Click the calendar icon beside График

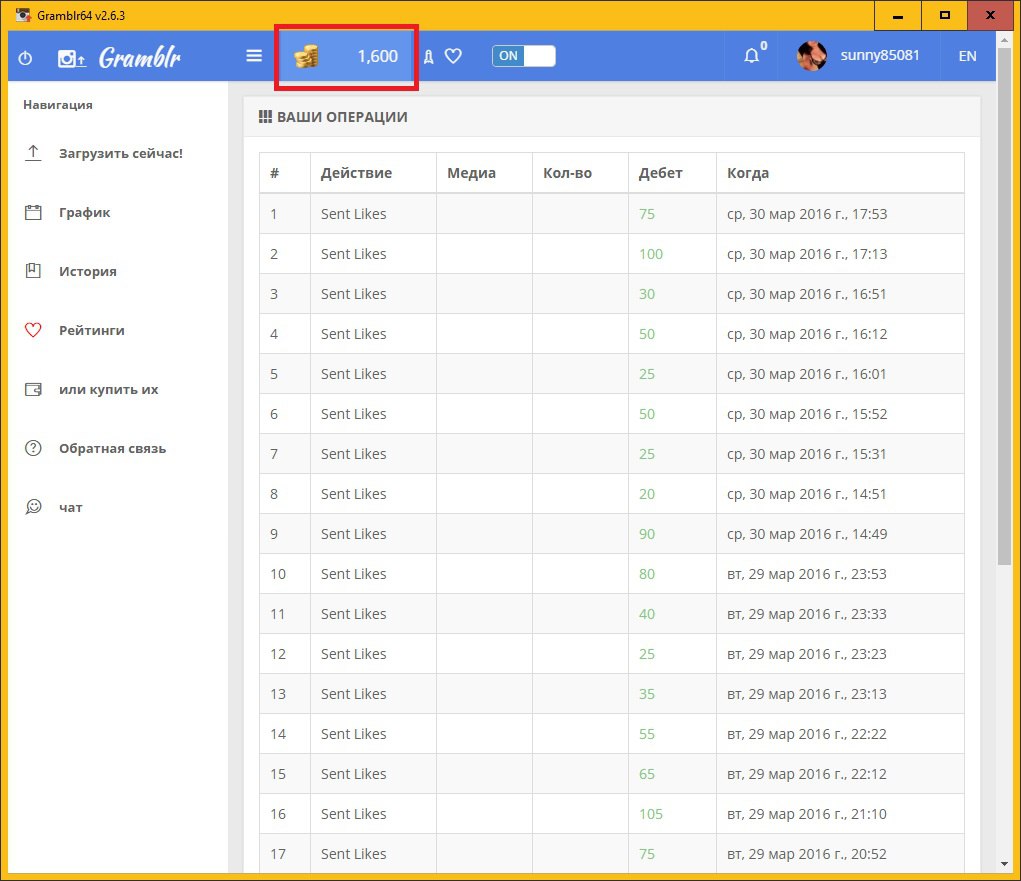tap(33, 212)
